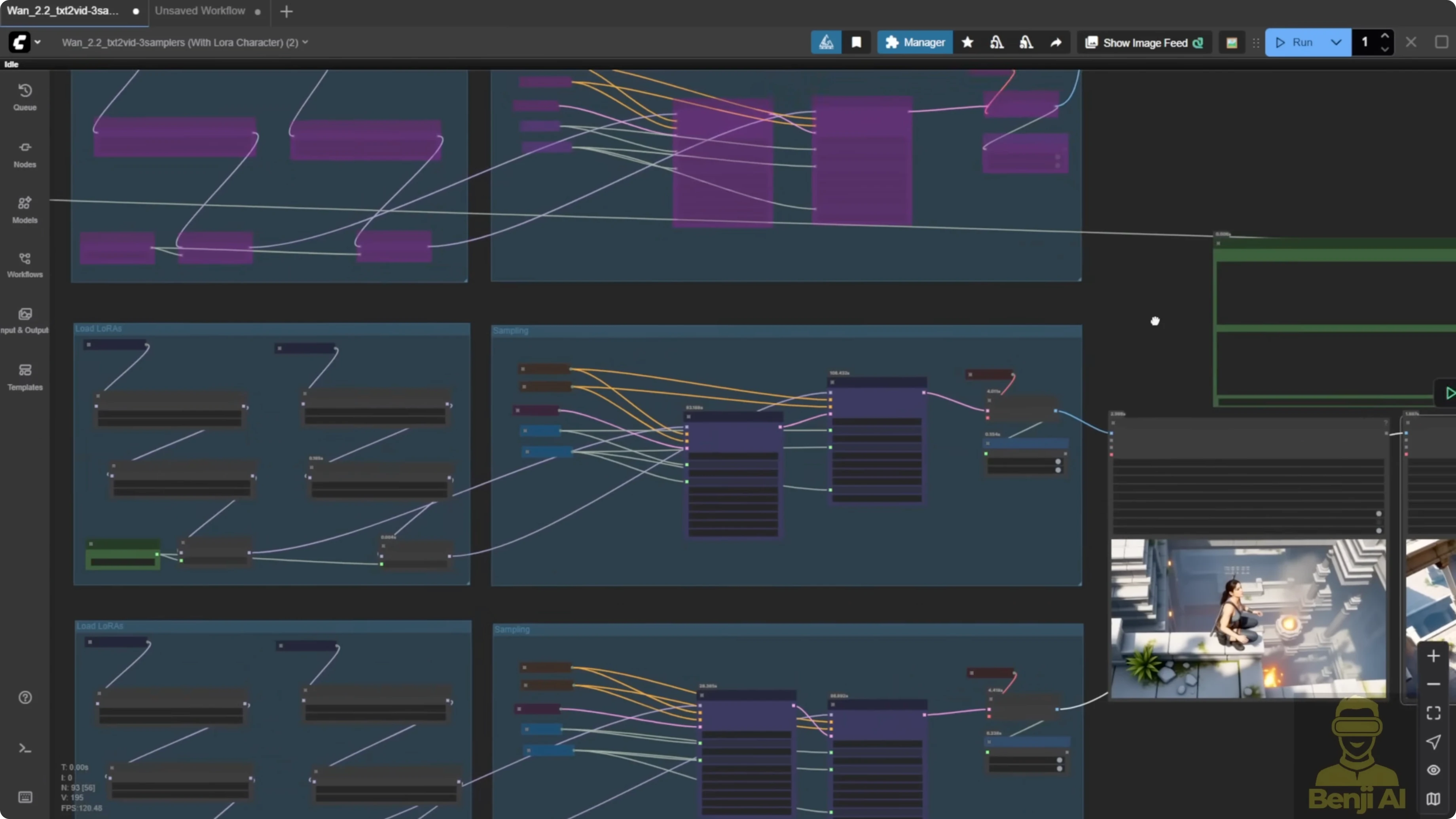Click the Run button to queue the workflow

1297,42
